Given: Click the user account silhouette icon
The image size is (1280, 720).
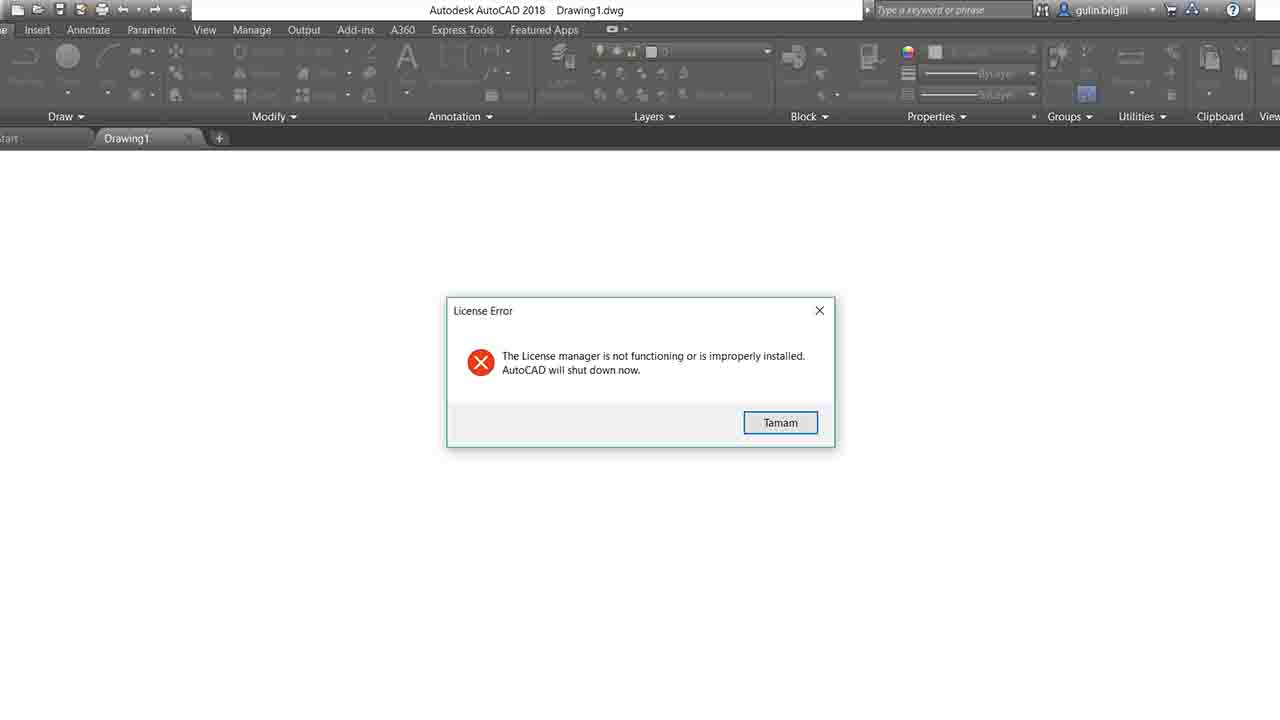Looking at the screenshot, I should tap(1065, 10).
